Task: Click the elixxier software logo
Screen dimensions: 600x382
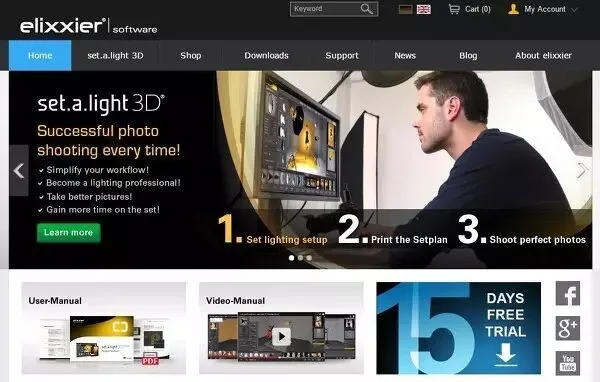Action: click(x=88, y=26)
